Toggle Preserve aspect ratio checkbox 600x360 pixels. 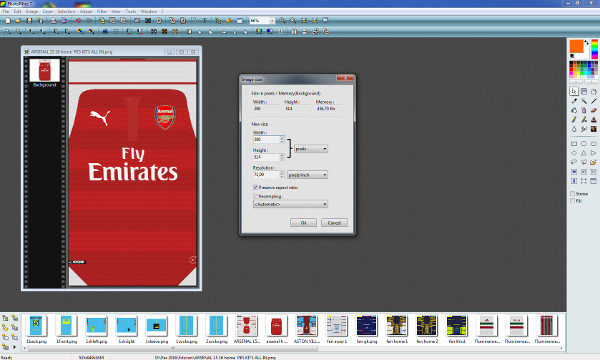pos(255,187)
